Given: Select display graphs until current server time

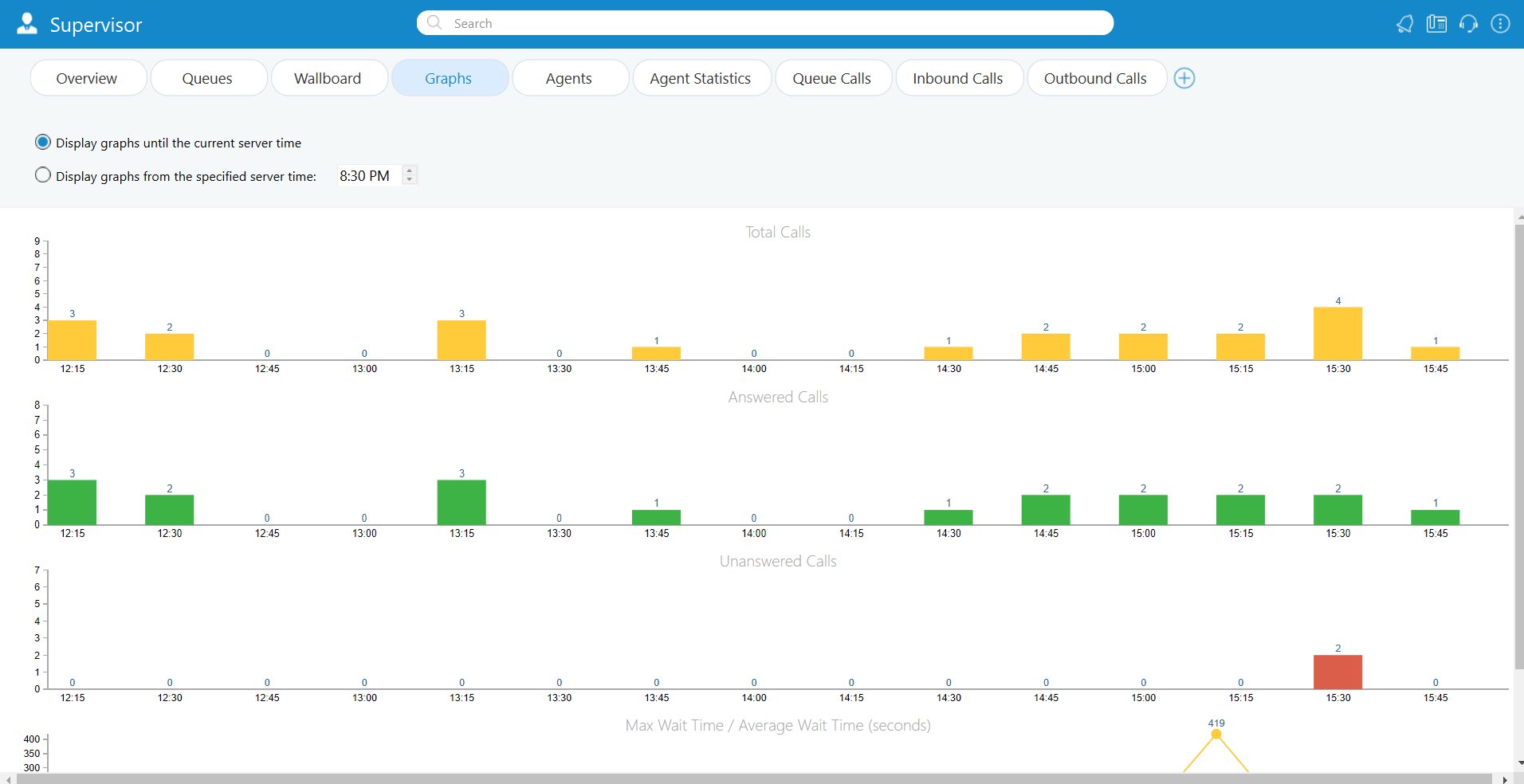Looking at the screenshot, I should (x=43, y=143).
